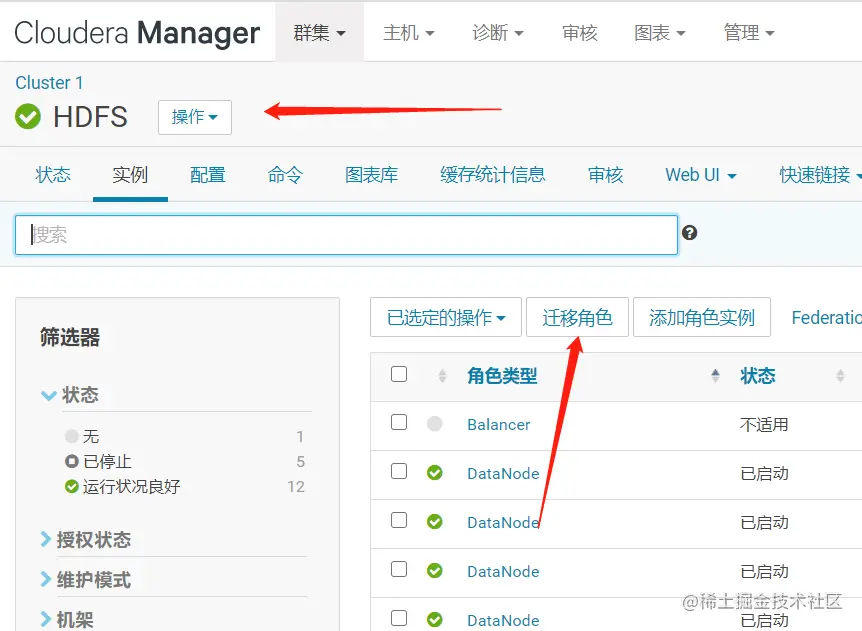The height and width of the screenshot is (631, 862).
Task: Open the 操作 dropdown next to HDFS
Action: click(195, 117)
